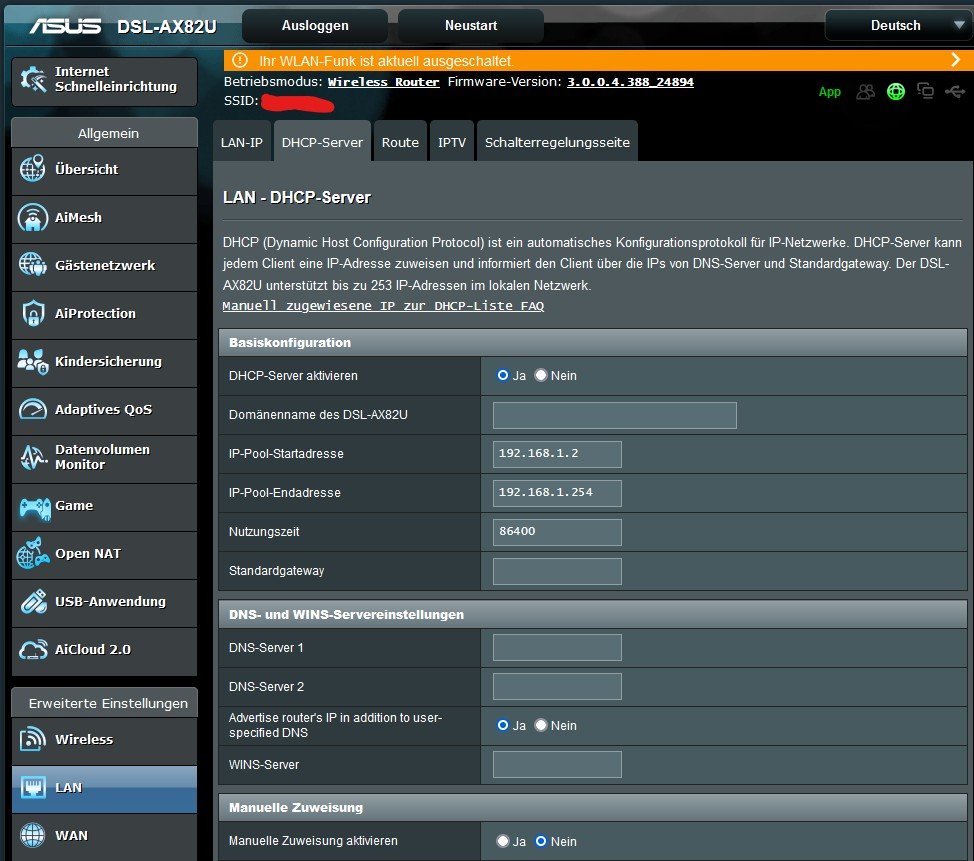This screenshot has height=861, width=974.
Task: Open AiMesh via its sidebar icon
Action: click(x=32, y=217)
